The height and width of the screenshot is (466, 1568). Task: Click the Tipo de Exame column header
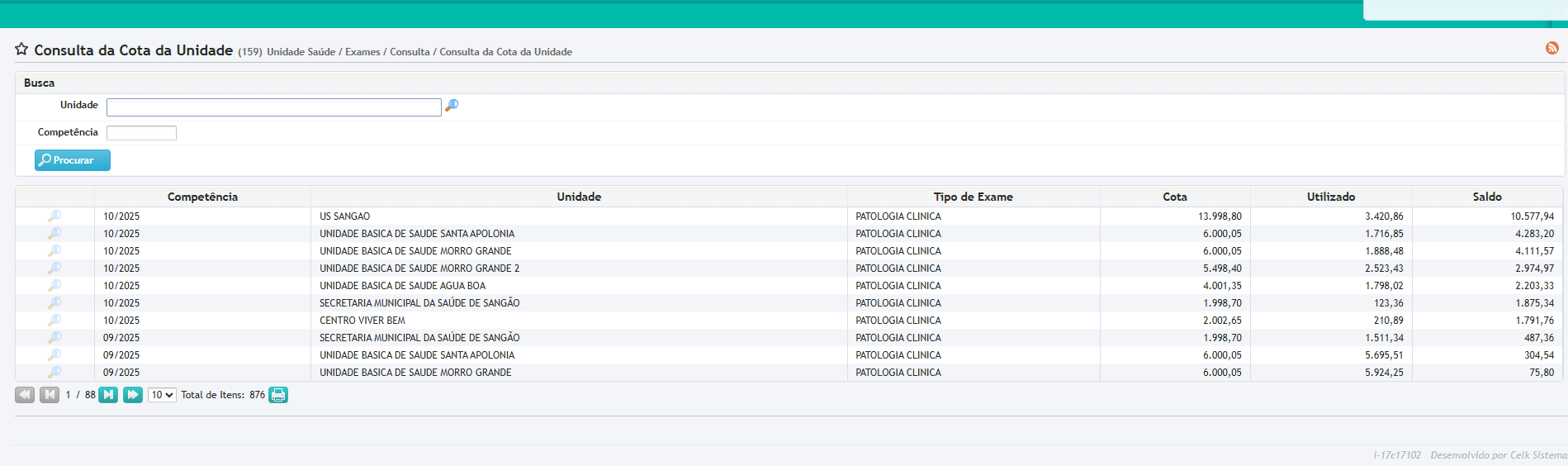click(973, 197)
